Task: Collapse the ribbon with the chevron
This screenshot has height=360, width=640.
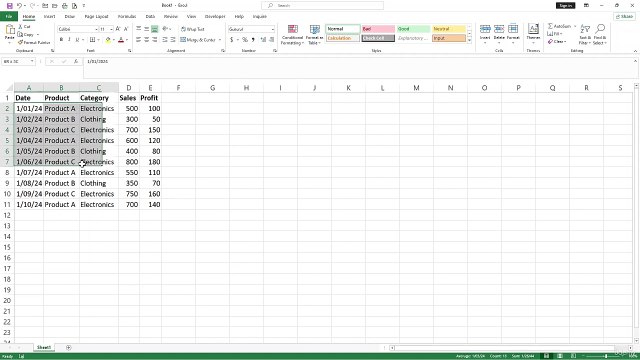Action: tap(635, 51)
